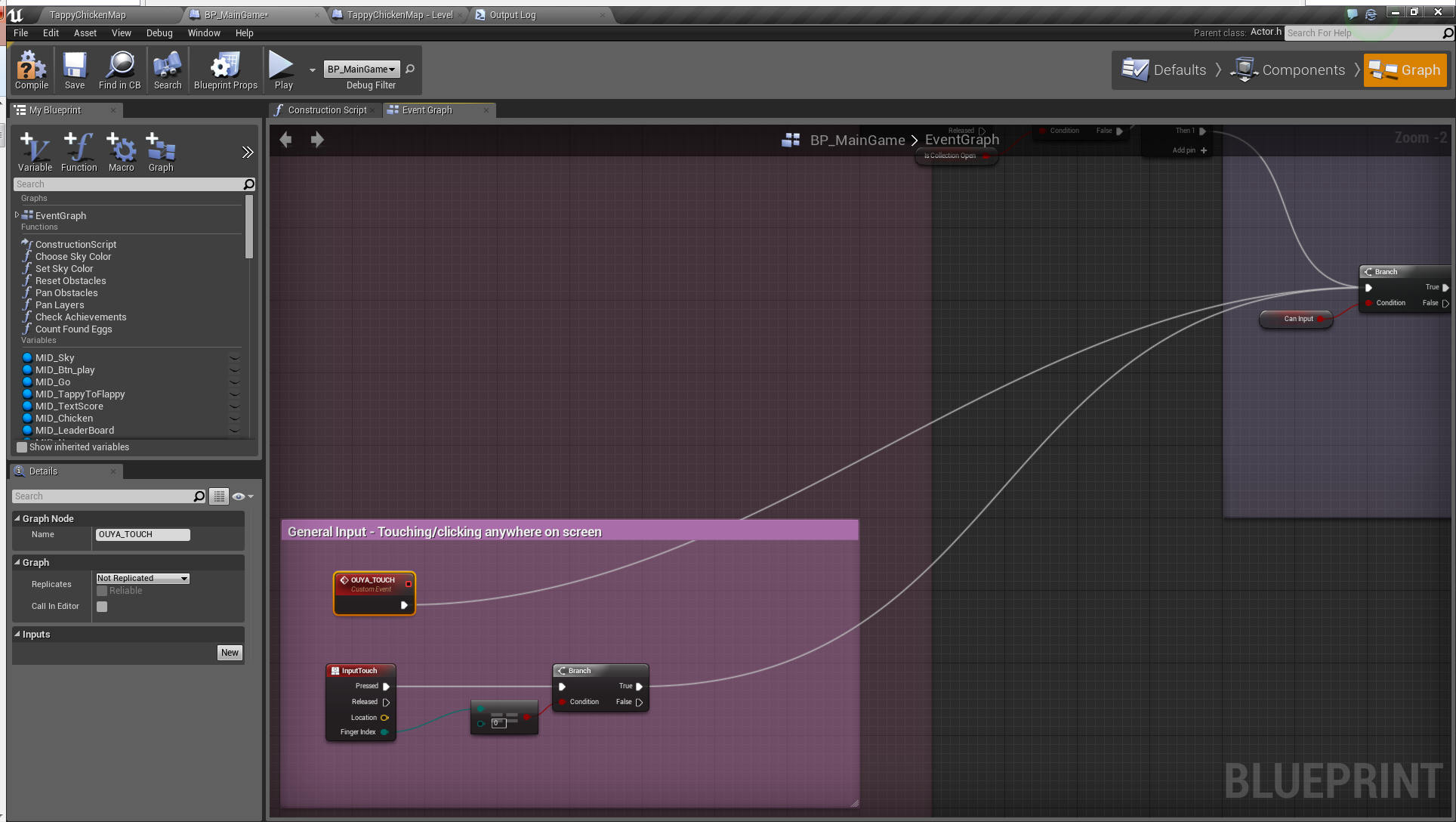Click the Blueprint Props icon
Image resolution: width=1456 pixels, height=822 pixels.
pos(225,67)
